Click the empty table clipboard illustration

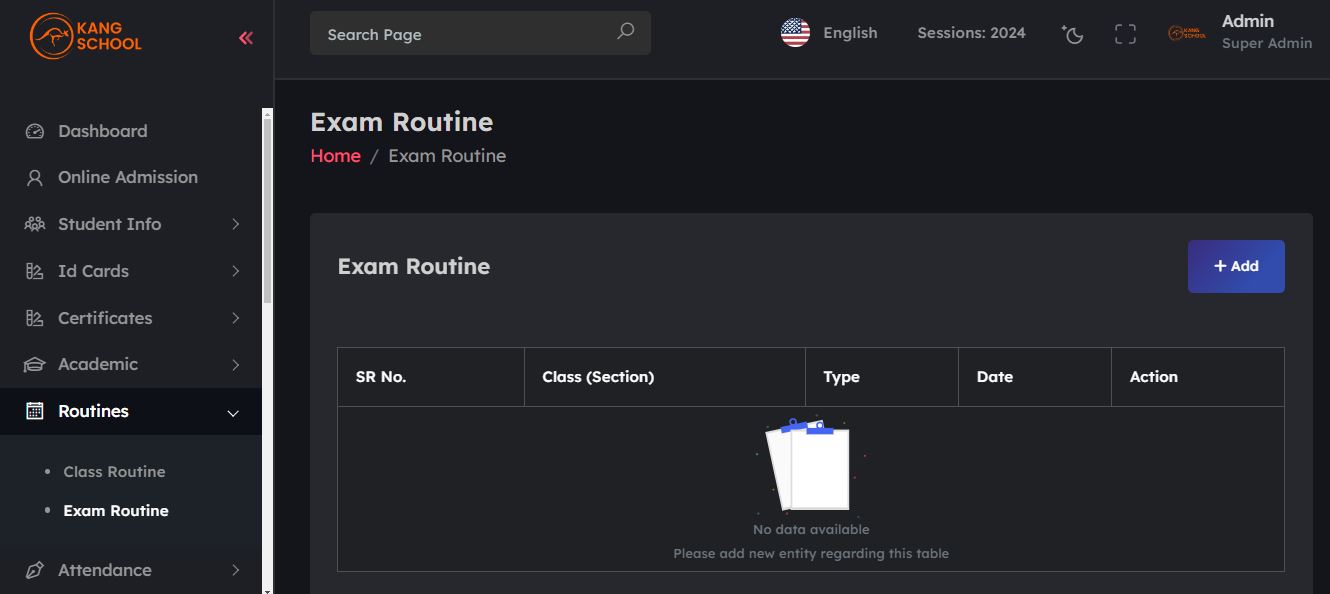click(x=810, y=465)
